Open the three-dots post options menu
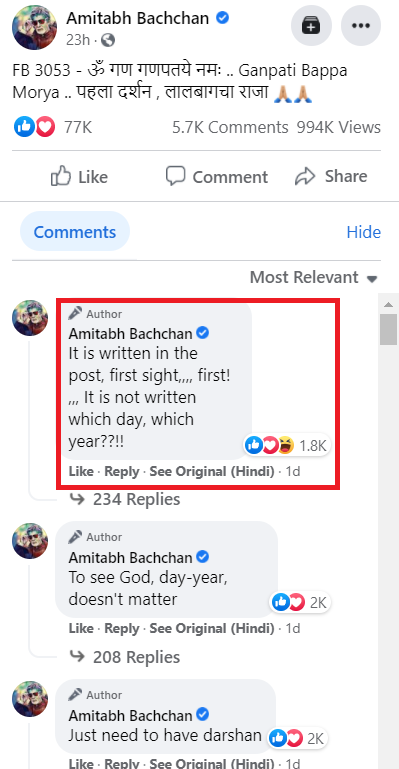Screen dimensions: 399x769 pos(361,26)
